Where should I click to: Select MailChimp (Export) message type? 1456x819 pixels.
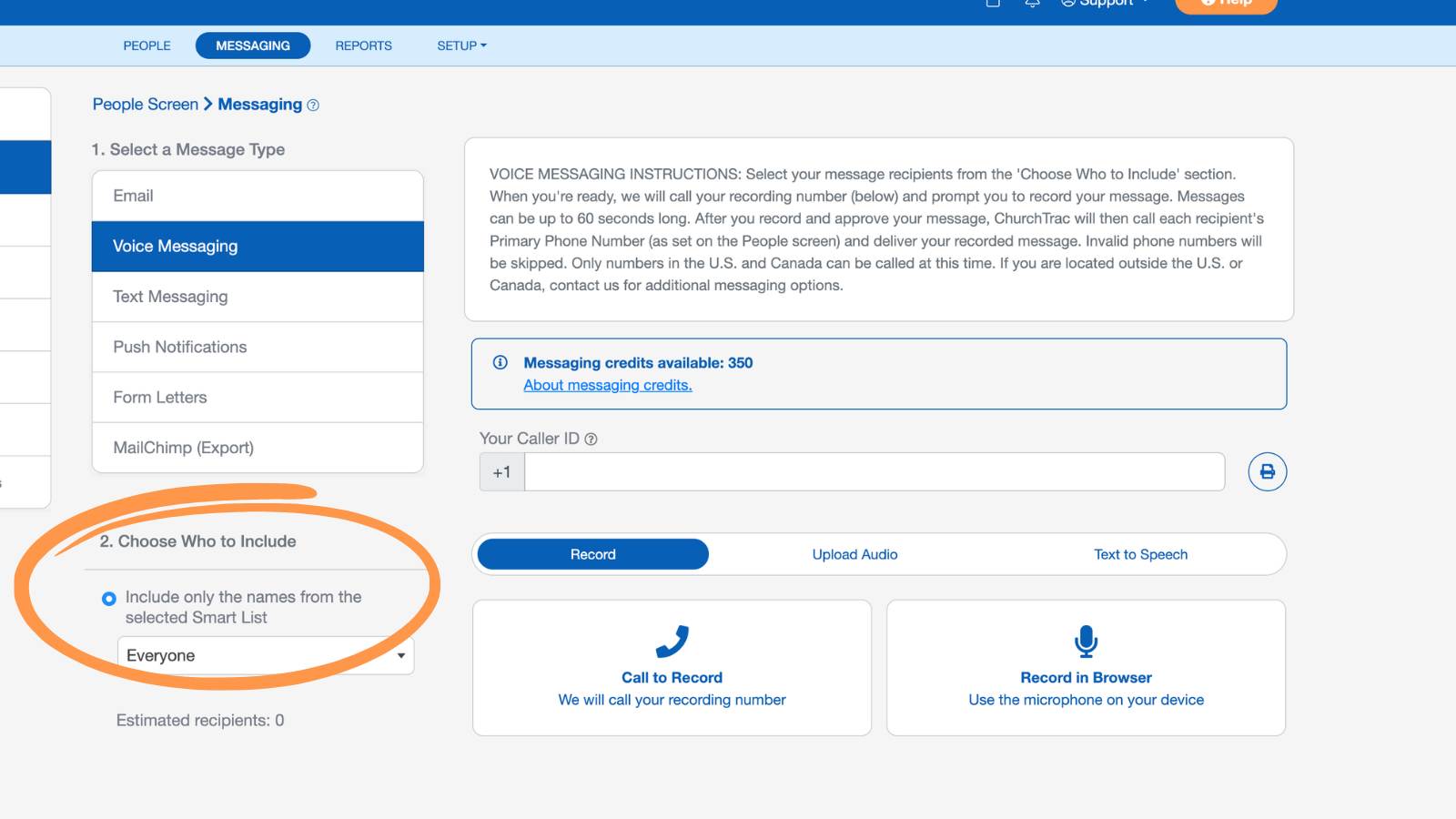[258, 448]
